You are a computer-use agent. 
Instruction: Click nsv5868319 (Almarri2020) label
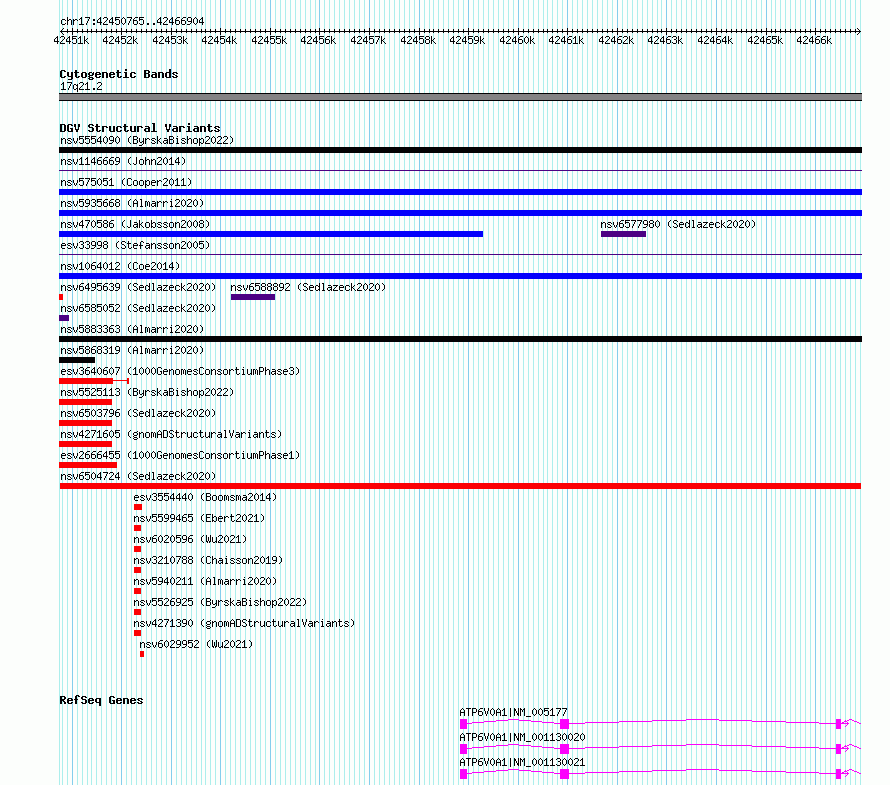(x=132, y=350)
